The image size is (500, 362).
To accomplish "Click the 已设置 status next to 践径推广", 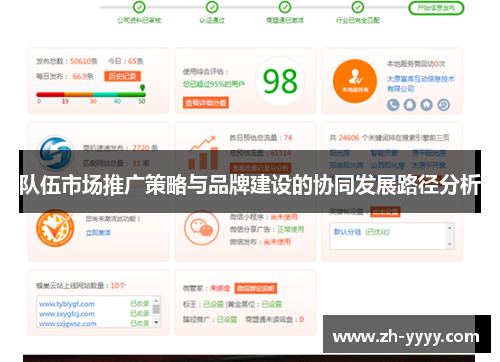I will (x=227, y=319).
